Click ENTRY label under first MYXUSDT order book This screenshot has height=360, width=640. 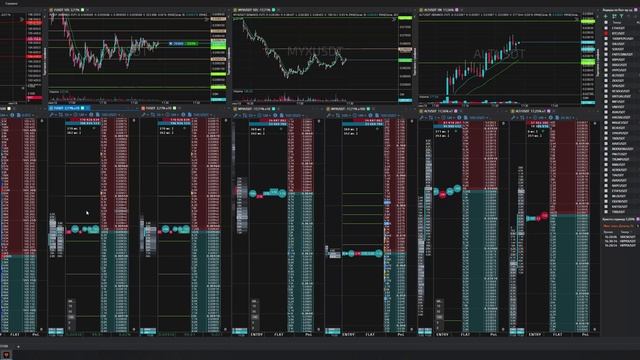pyautogui.click(x=257, y=334)
